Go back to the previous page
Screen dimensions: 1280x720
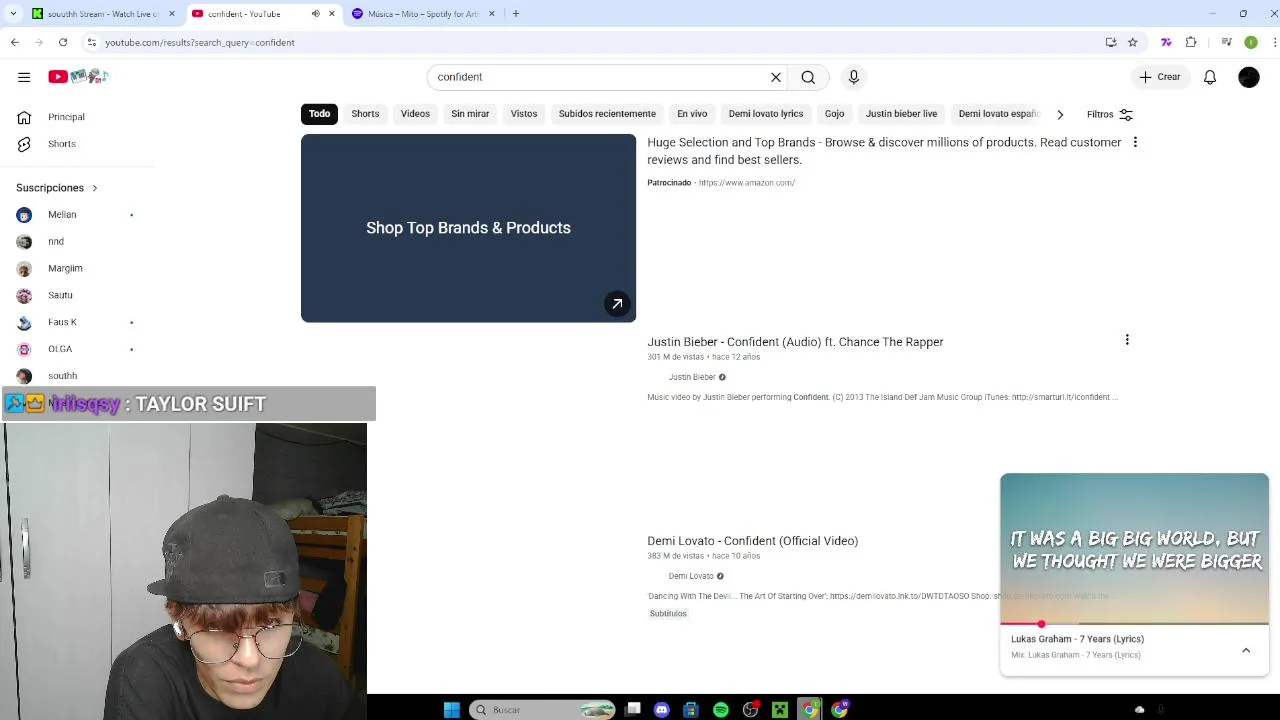pos(15,42)
